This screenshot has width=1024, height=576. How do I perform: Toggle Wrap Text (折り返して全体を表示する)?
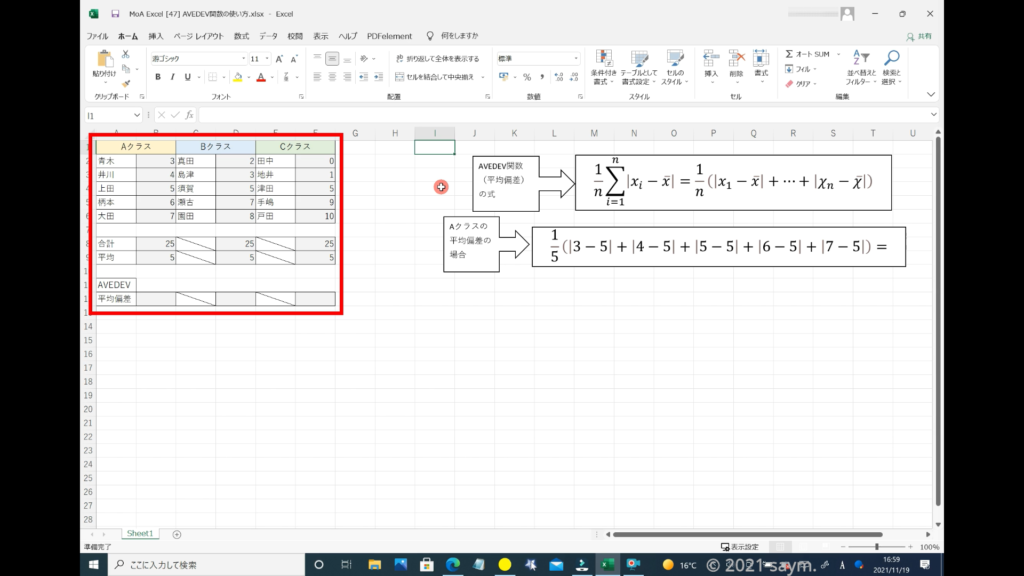click(x=436, y=59)
